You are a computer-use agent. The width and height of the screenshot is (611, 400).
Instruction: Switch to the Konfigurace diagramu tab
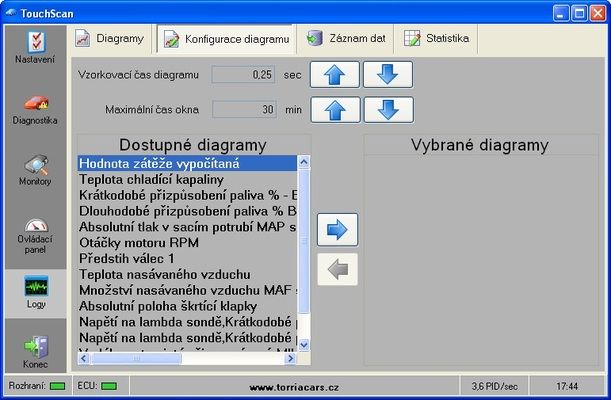226,39
